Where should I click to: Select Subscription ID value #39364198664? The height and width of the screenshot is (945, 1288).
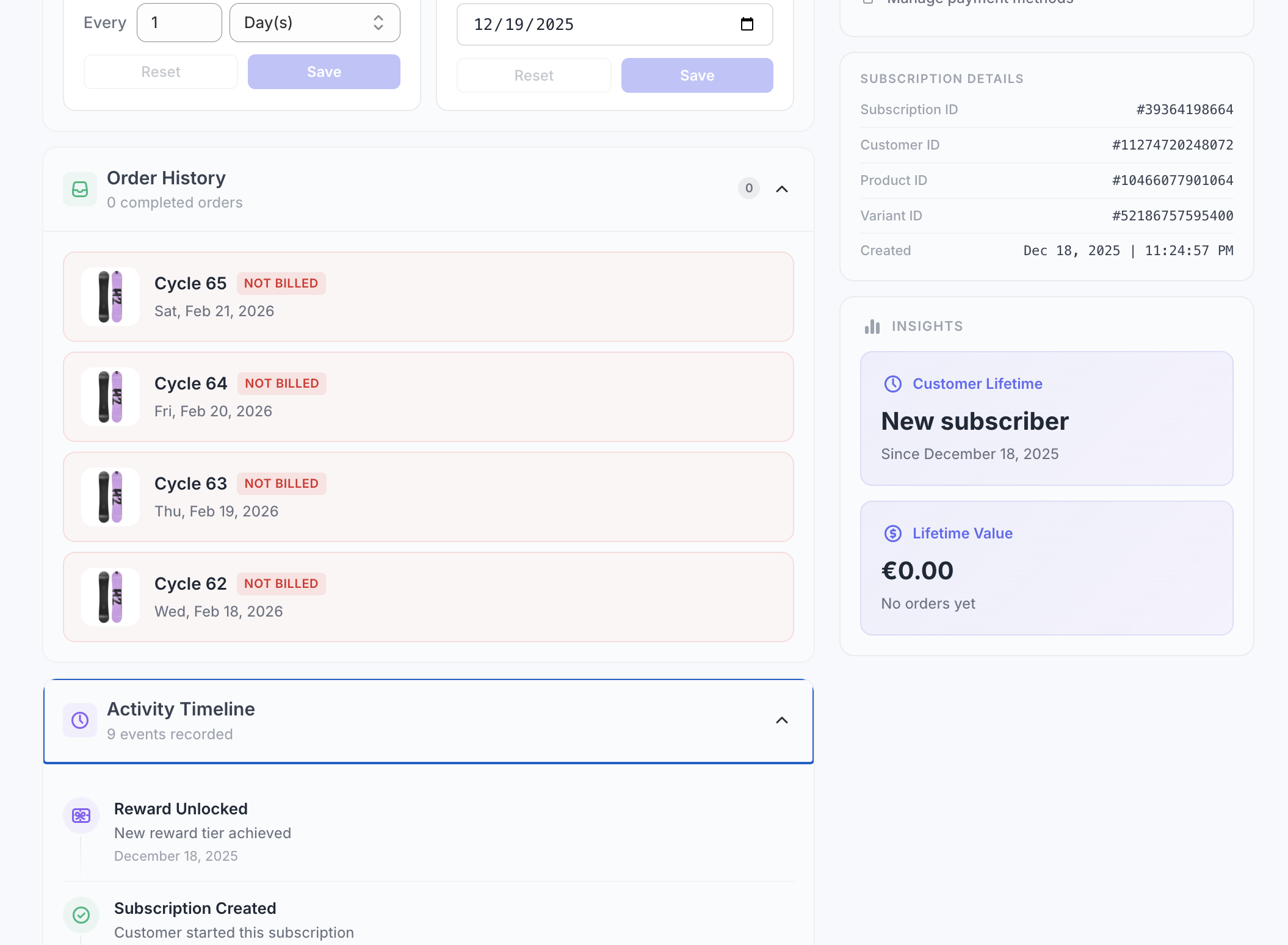click(1185, 110)
